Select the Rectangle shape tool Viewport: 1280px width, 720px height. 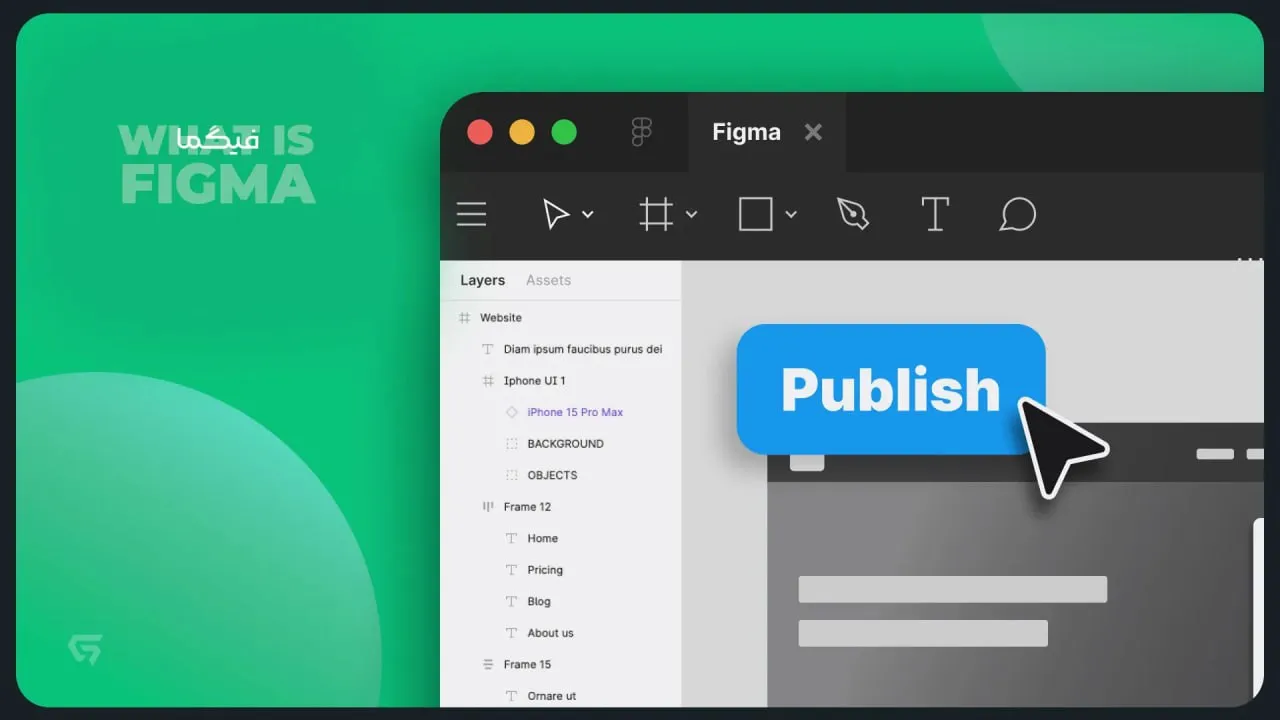tap(755, 214)
